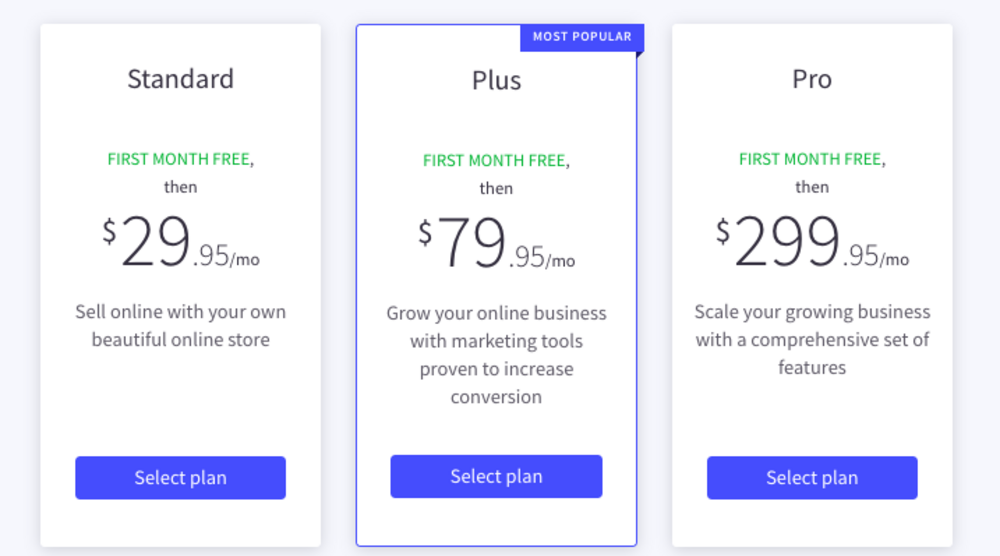Click the $29.95/mo price
Viewport: 1000px width, 556px height.
coord(180,244)
